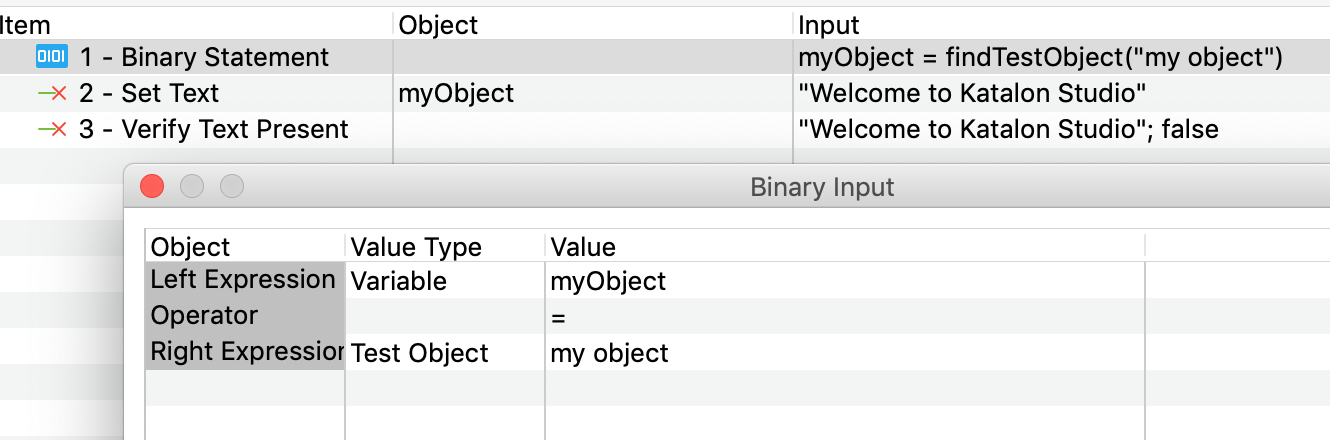The width and height of the screenshot is (1330, 440).
Task: Select the '1 - Binary Statement' step
Action: 204,58
